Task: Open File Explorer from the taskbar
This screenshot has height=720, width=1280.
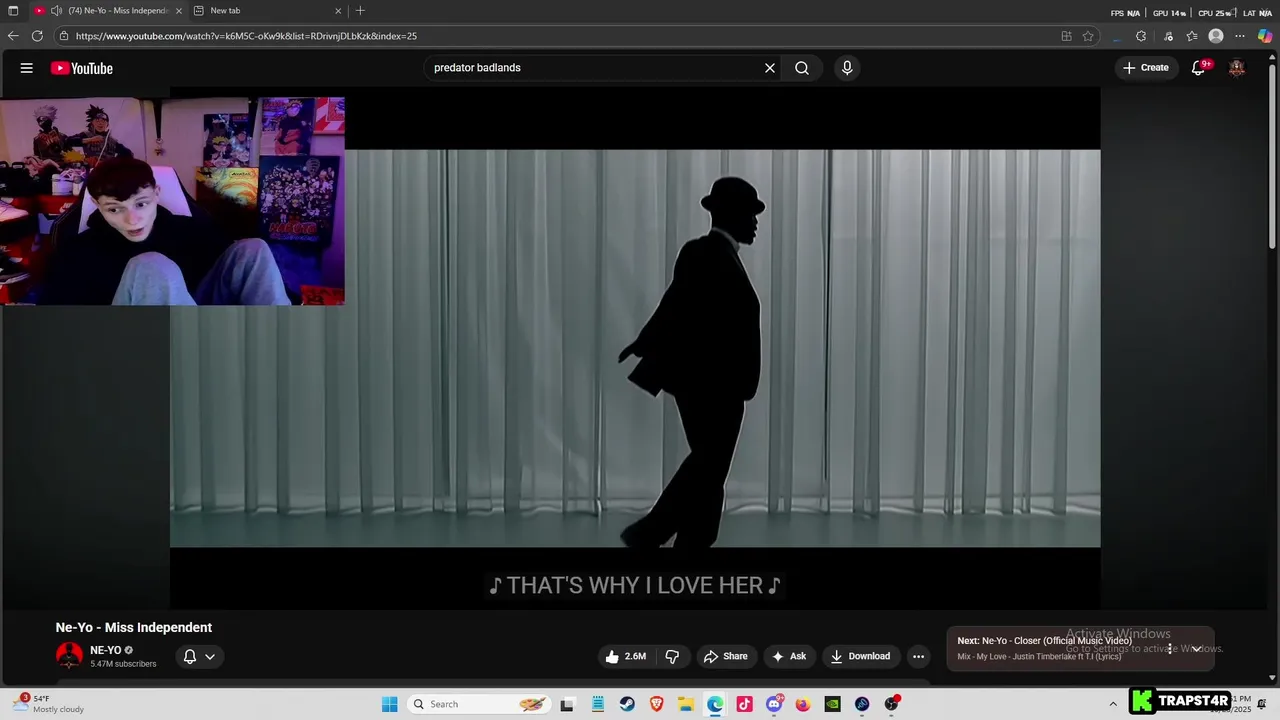Action: pos(686,704)
